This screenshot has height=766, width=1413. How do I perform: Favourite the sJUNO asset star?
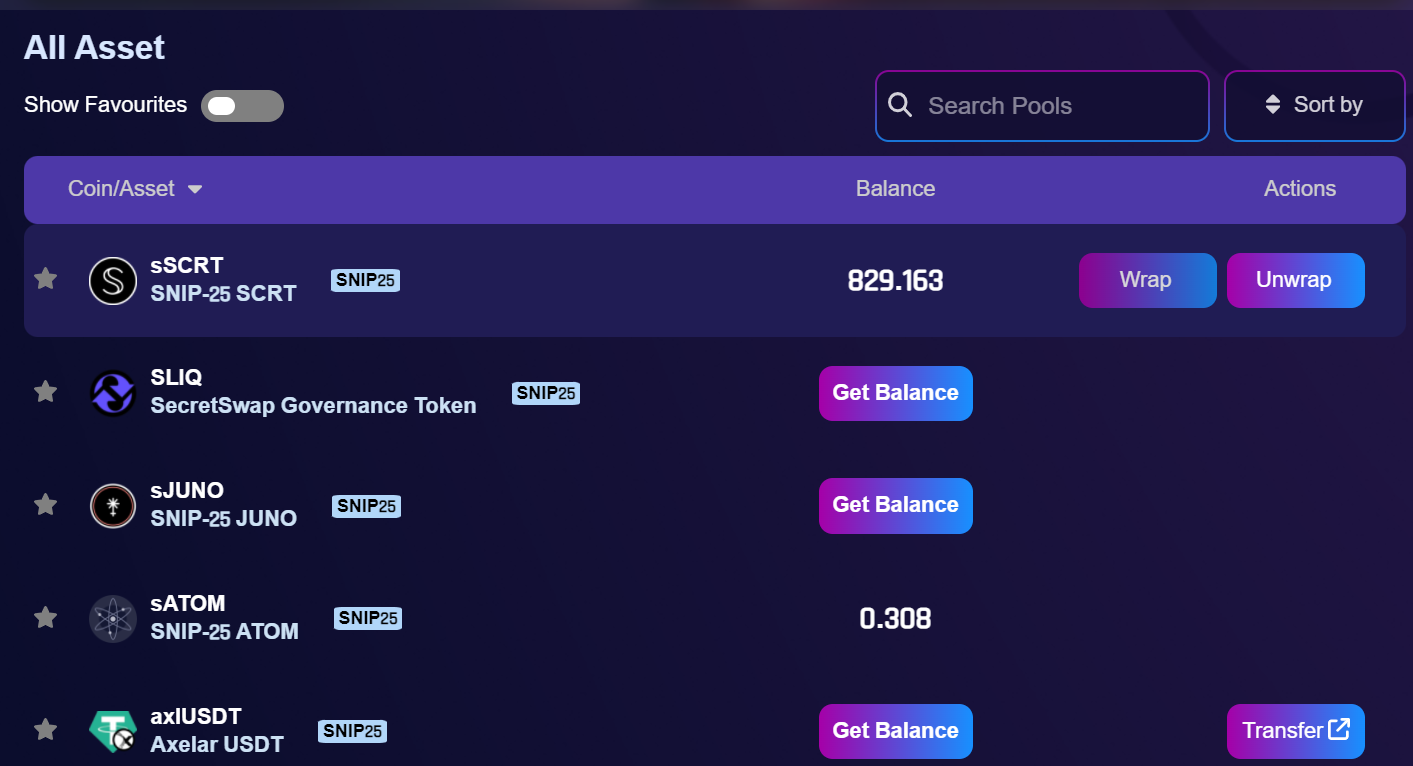coord(45,504)
